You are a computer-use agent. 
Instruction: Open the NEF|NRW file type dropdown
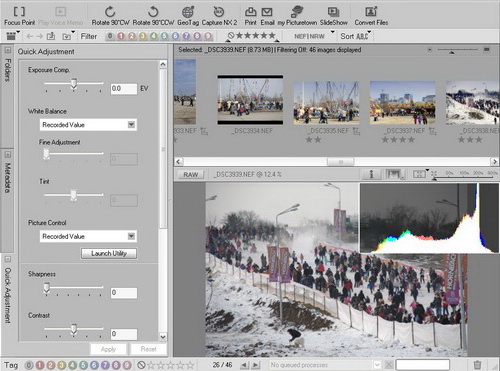coord(313,36)
